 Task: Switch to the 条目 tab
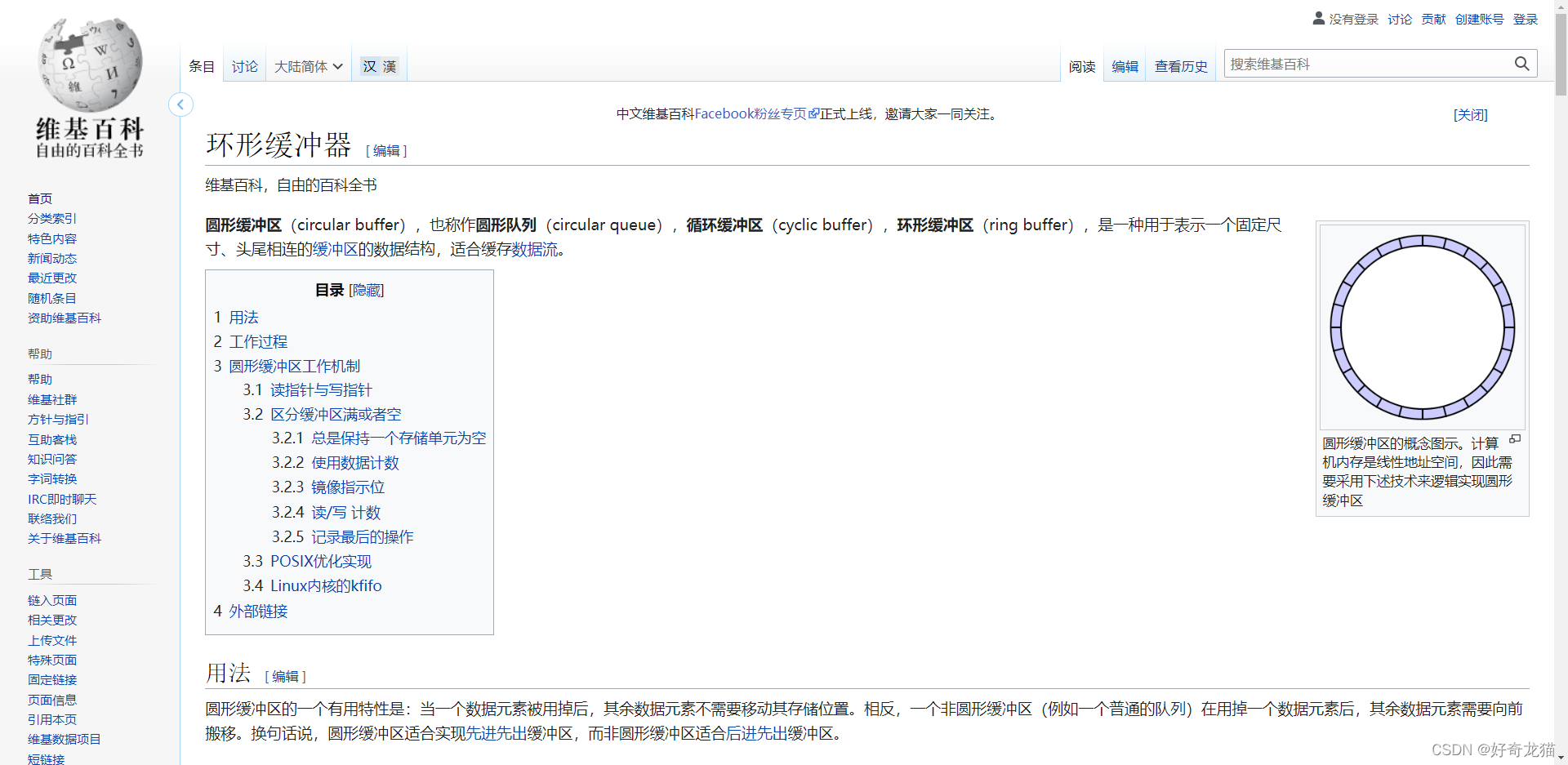tap(202, 66)
